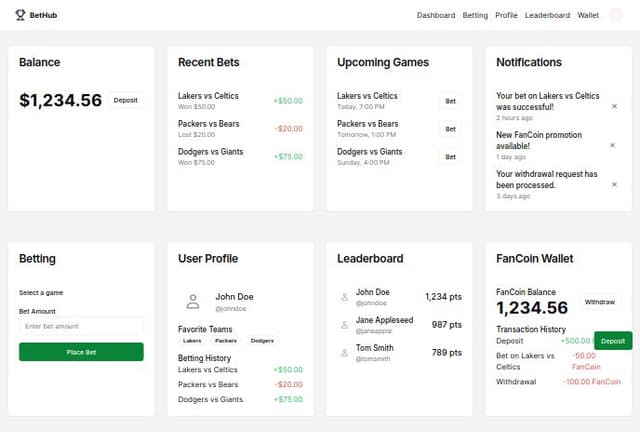Viewport: 640px width, 432px height.
Task: Dismiss the FanCoin promotion notification
Action: (613, 145)
